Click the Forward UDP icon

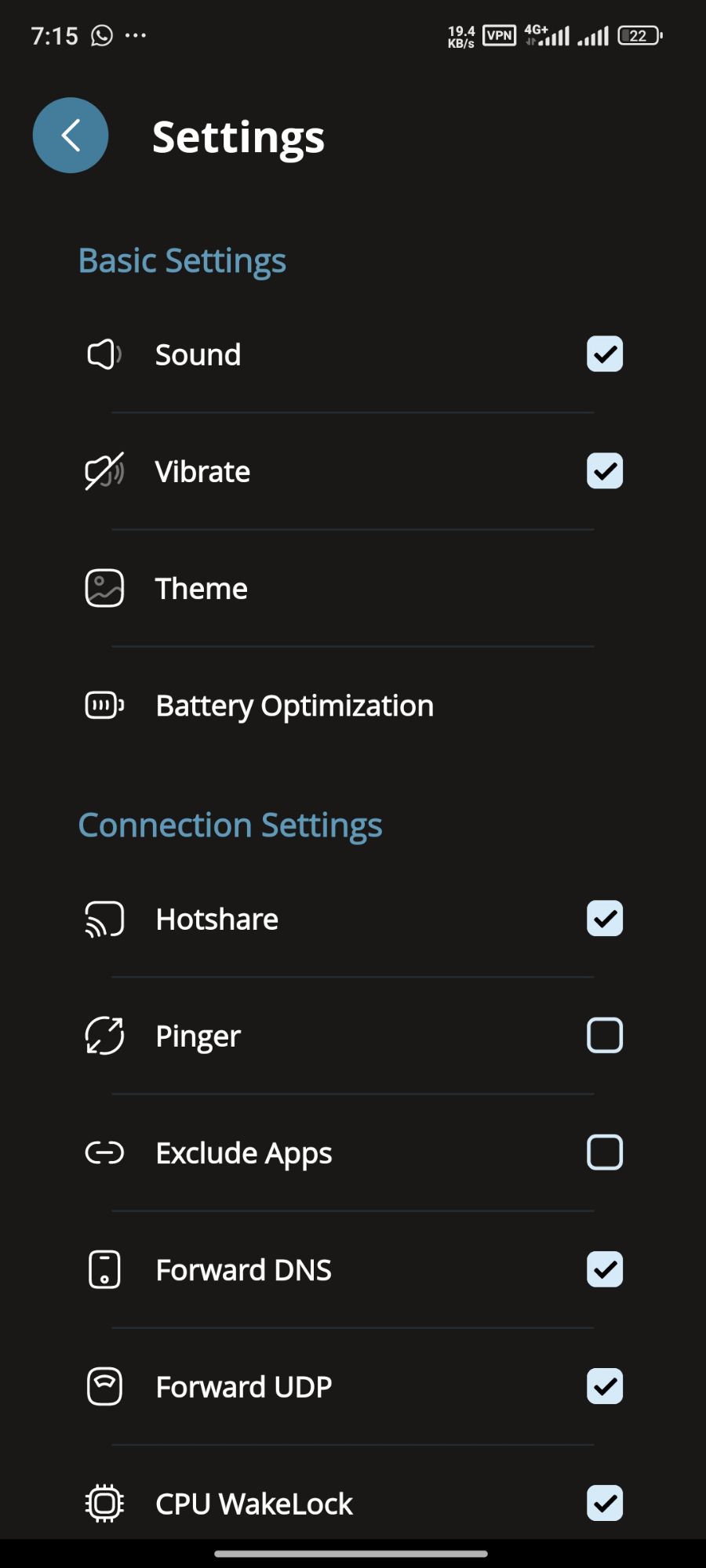[104, 1386]
